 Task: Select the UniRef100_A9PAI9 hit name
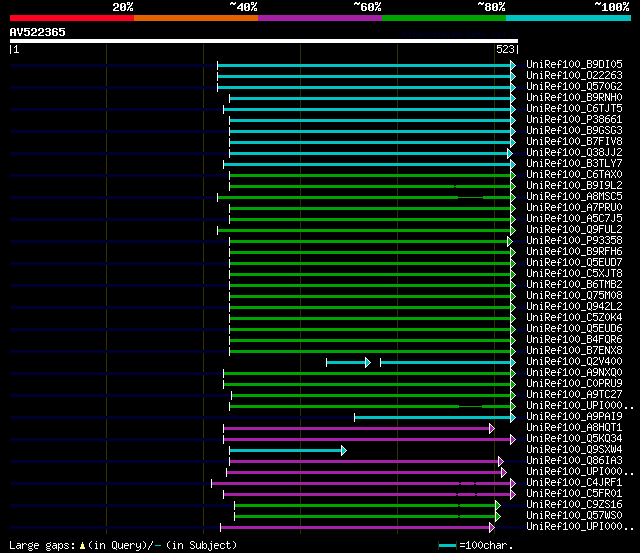574,417
